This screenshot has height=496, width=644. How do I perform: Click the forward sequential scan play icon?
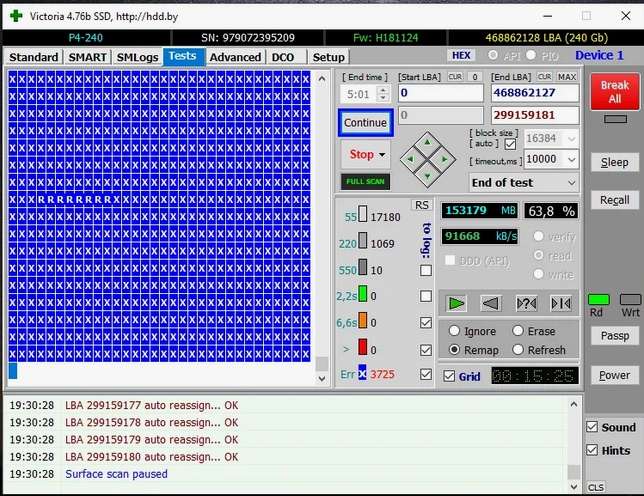point(456,303)
